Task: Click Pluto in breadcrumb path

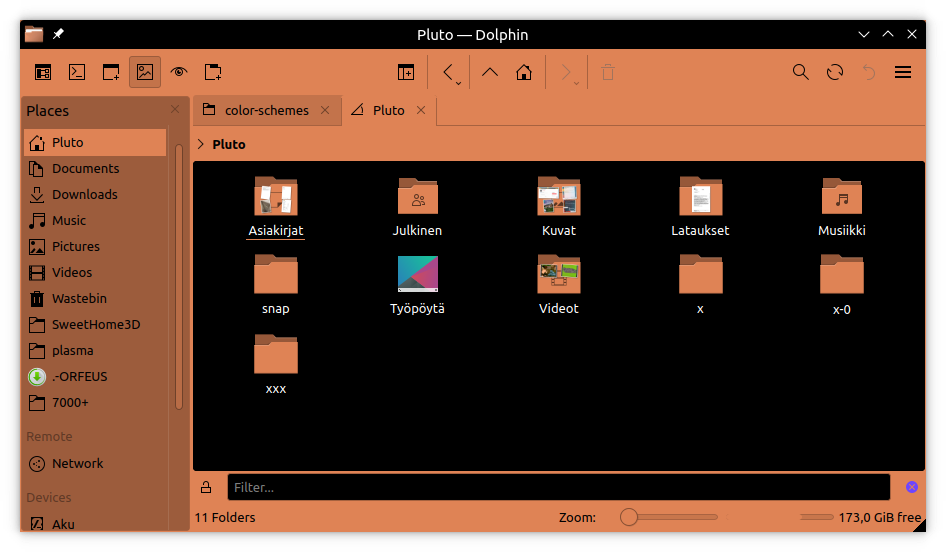Action: point(229,144)
